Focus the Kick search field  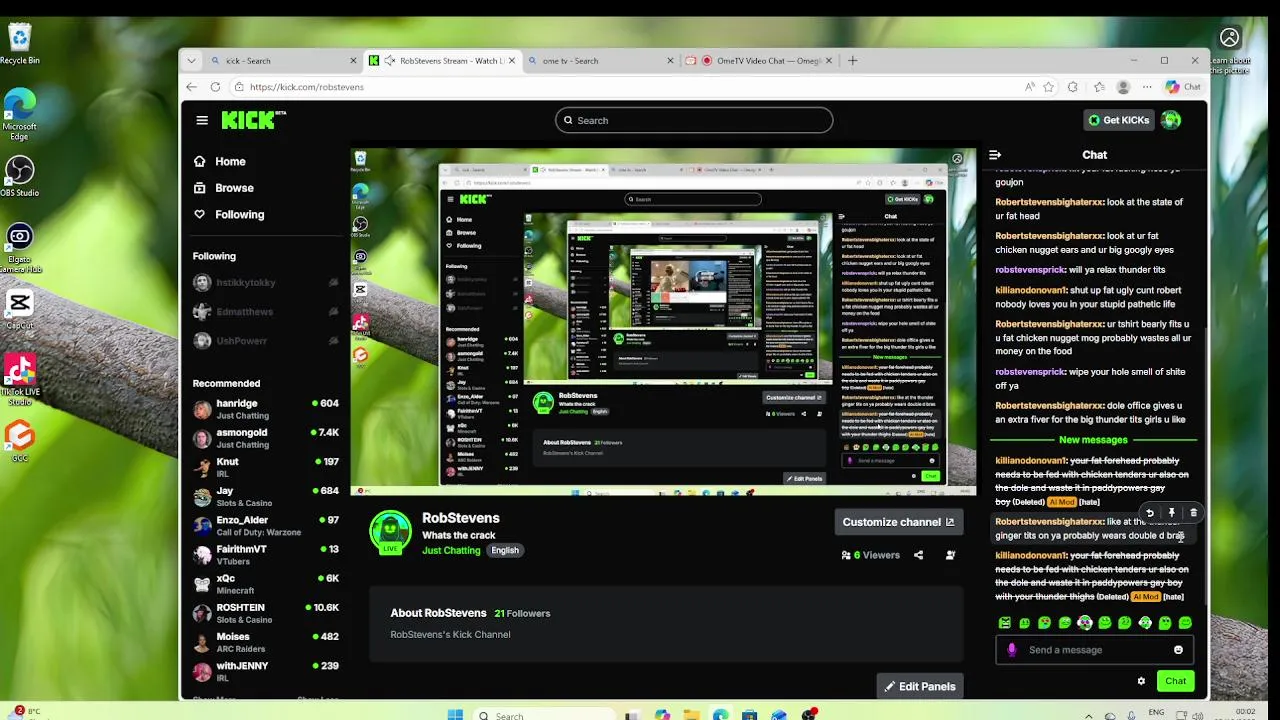coord(694,120)
